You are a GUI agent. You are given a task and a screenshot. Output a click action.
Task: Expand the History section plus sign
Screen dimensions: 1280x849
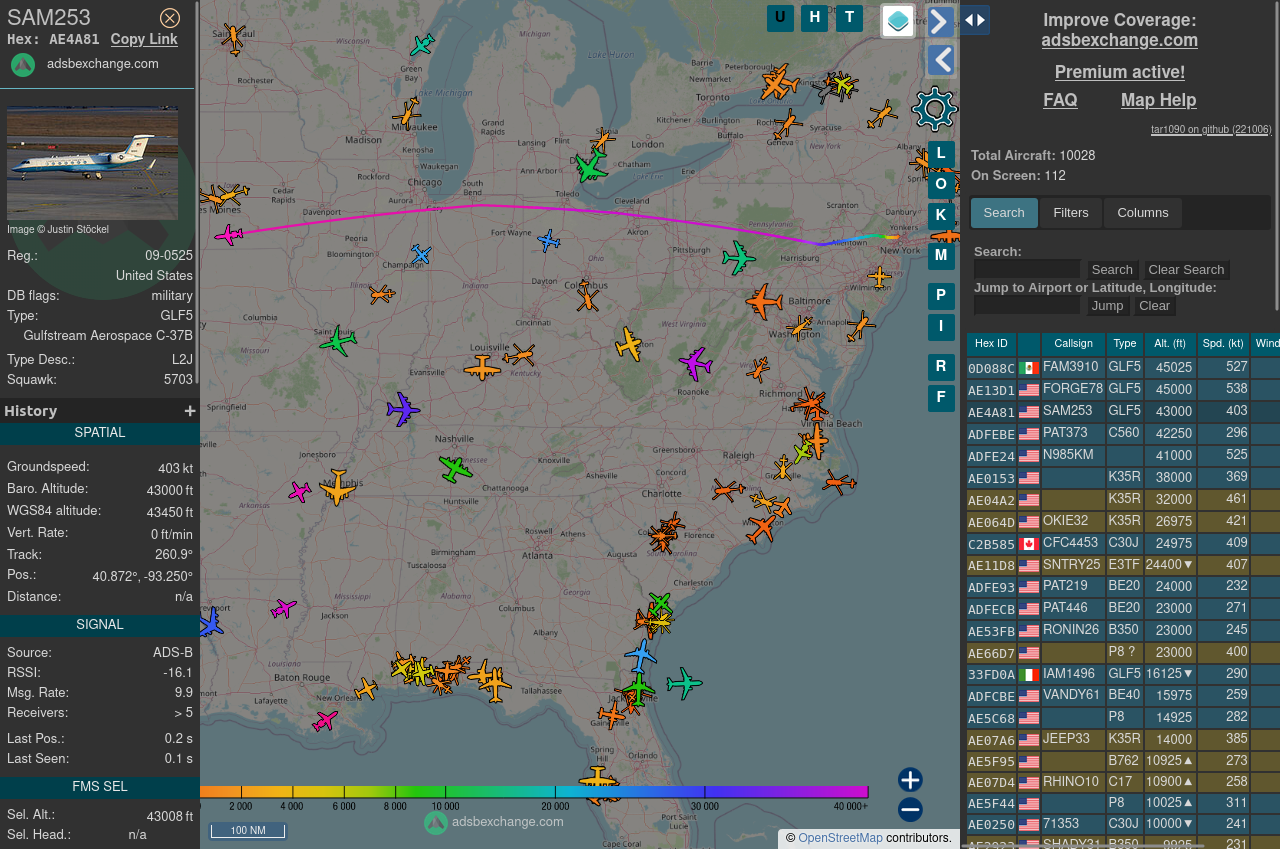click(x=189, y=411)
